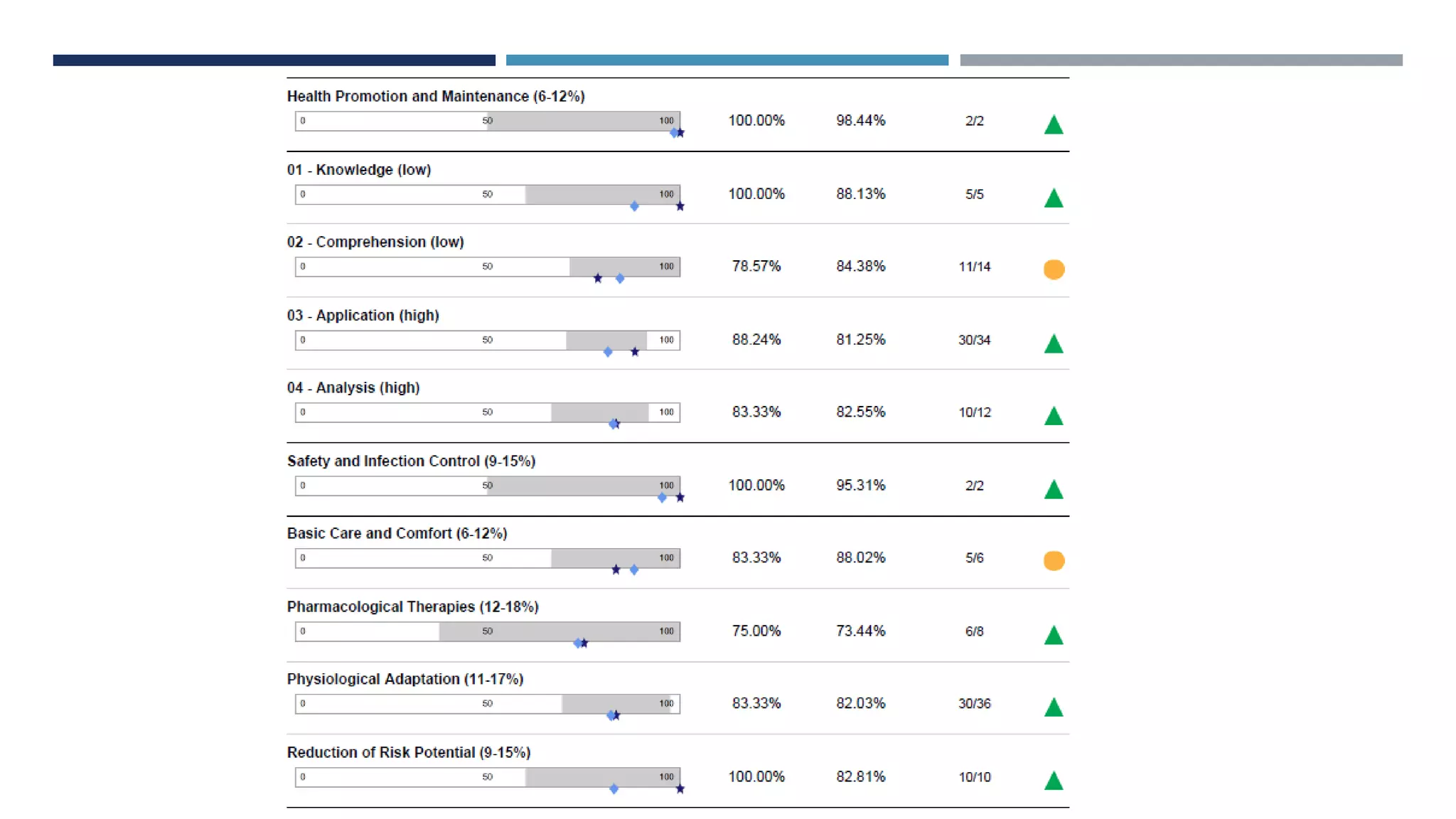This screenshot has width=1456, height=819.
Task: Click orange circle indicator for 02 - Comprehension
Action: [1054, 269]
